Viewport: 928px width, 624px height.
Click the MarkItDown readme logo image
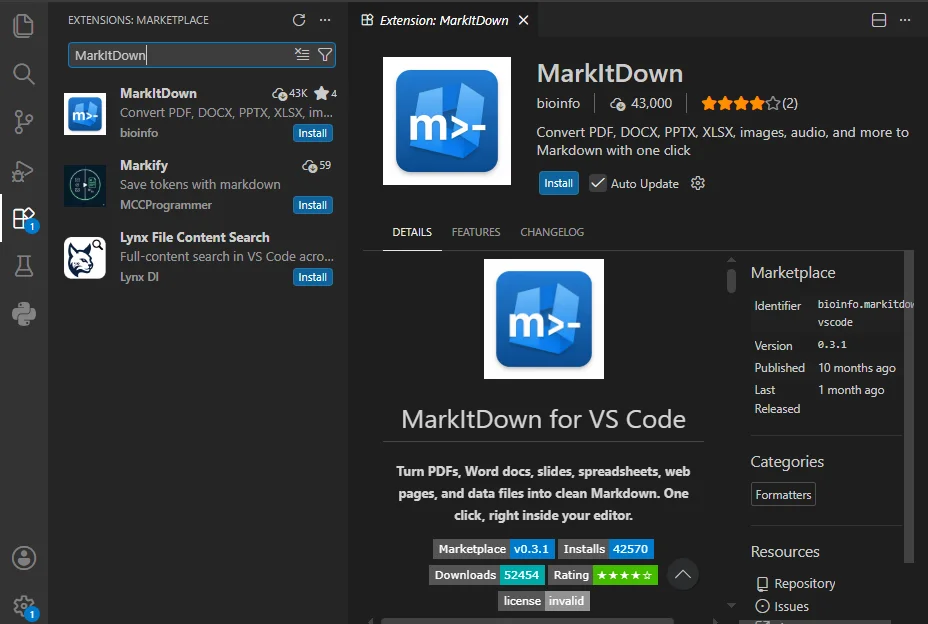pos(544,319)
